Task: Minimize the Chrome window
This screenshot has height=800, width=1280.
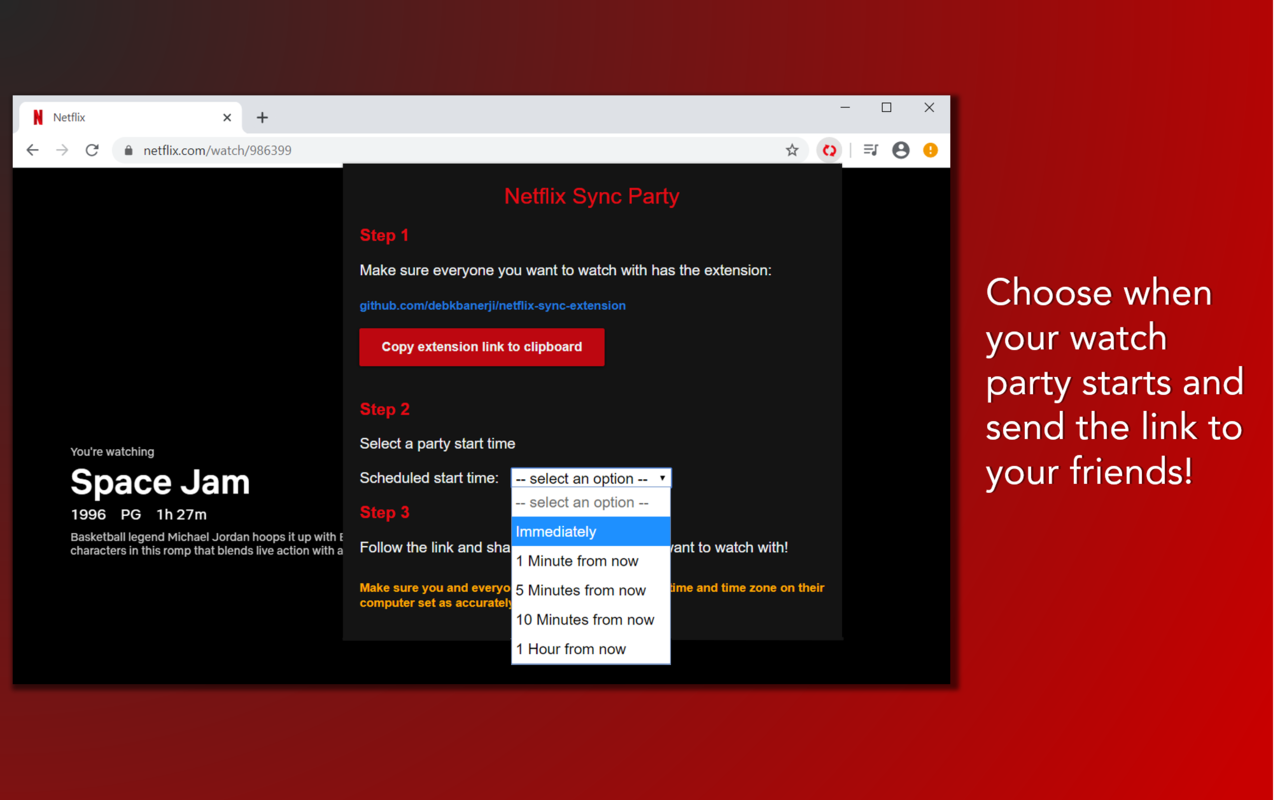Action: [x=845, y=107]
